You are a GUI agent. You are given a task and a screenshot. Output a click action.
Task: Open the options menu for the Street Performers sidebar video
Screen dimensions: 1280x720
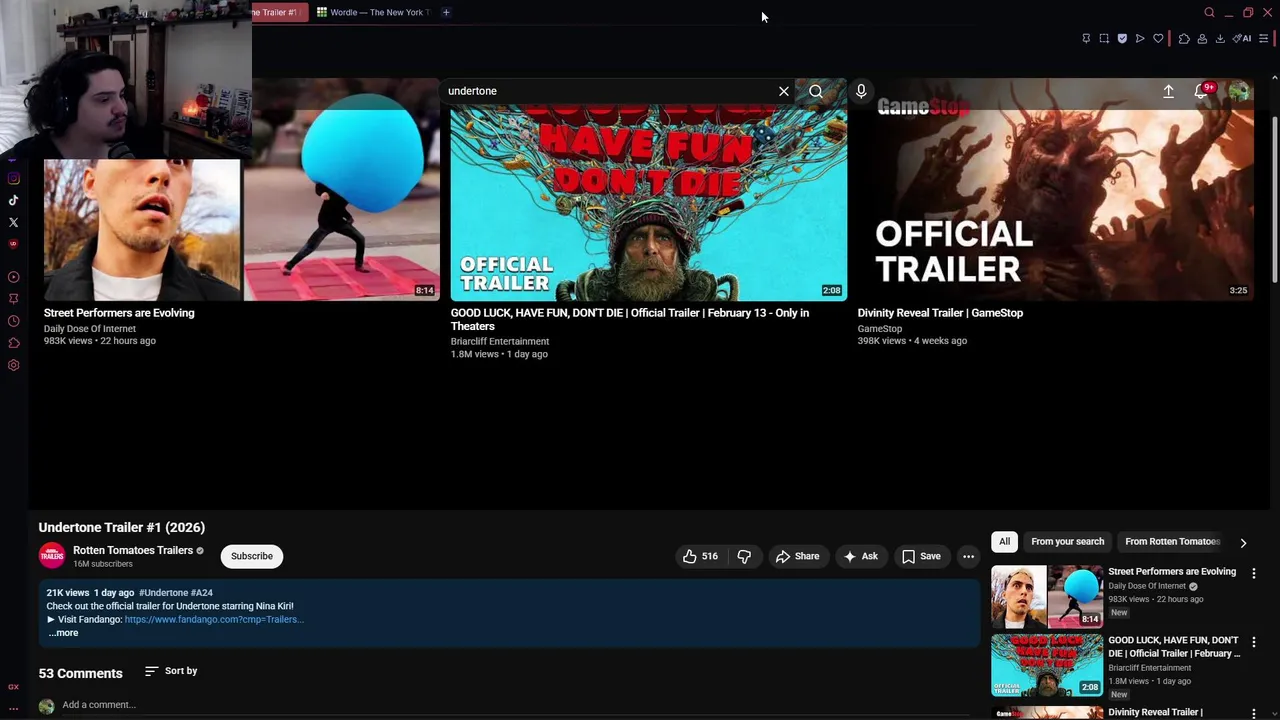coord(1254,573)
